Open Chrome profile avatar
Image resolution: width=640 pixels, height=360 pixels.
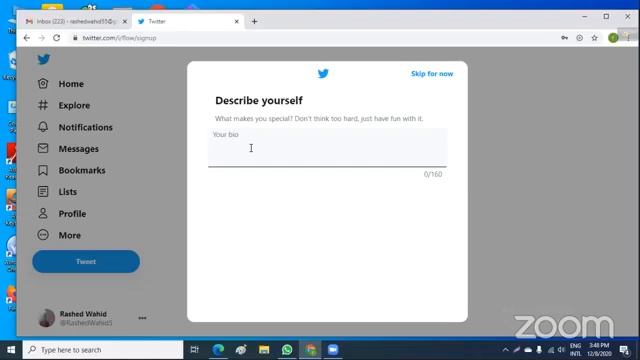613,38
